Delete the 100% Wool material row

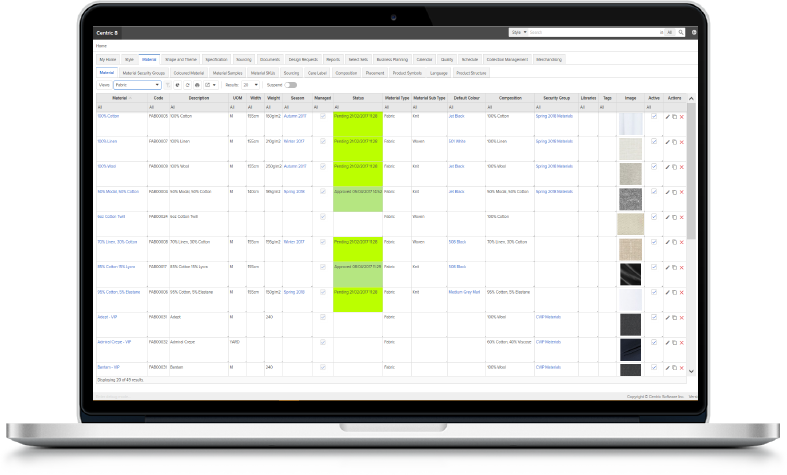[x=682, y=167]
